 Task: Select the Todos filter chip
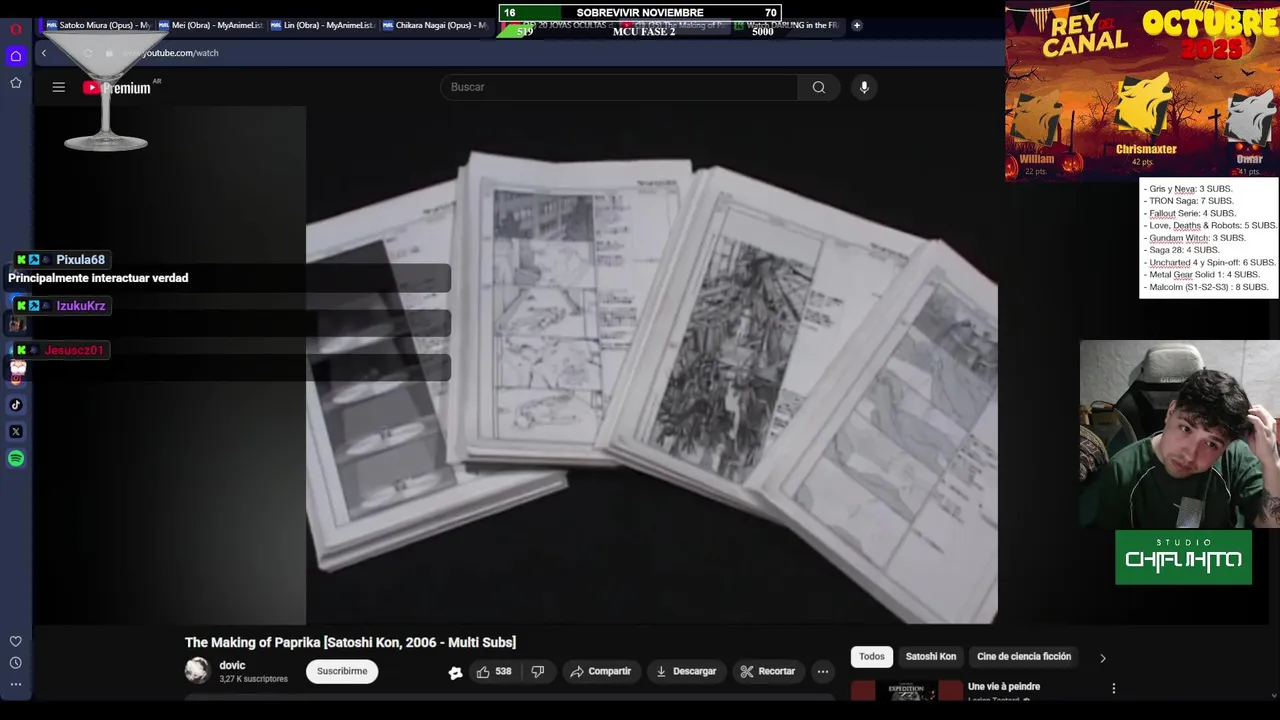tap(872, 657)
